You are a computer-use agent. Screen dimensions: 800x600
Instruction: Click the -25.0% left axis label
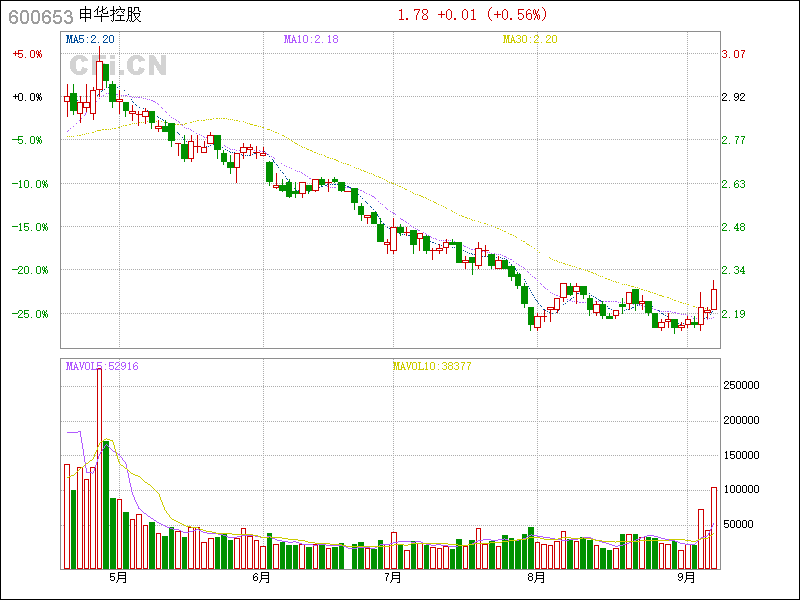point(29,313)
